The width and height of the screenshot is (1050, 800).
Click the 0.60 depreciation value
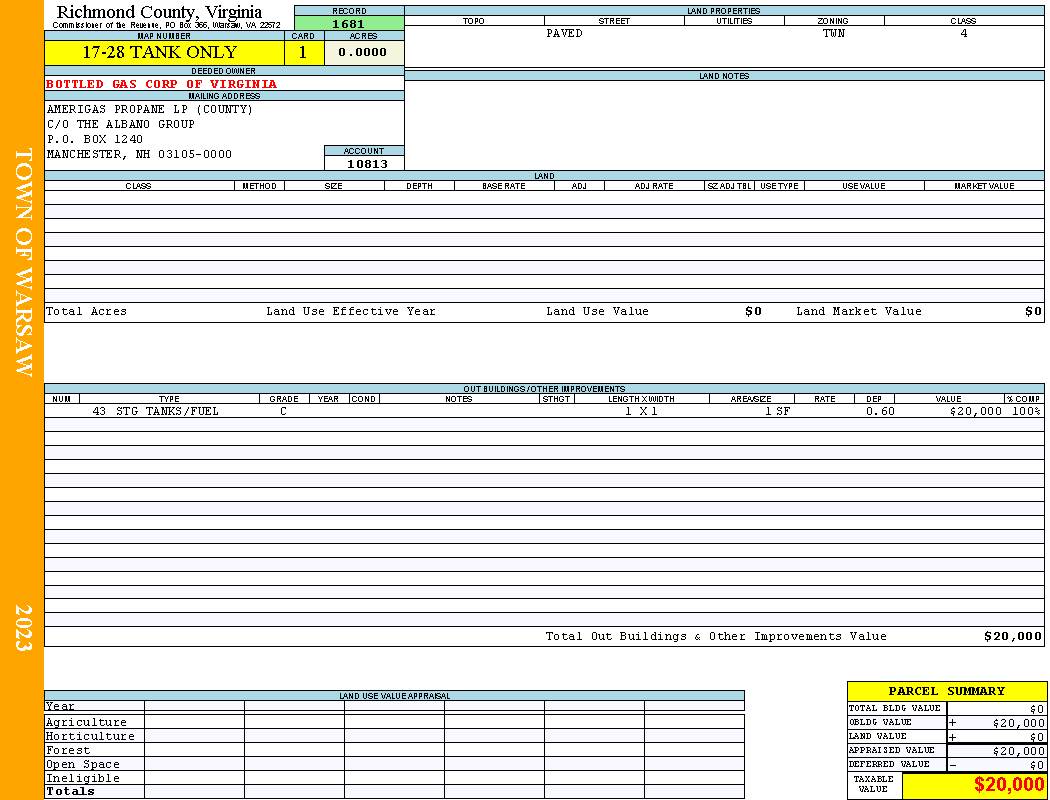880,411
